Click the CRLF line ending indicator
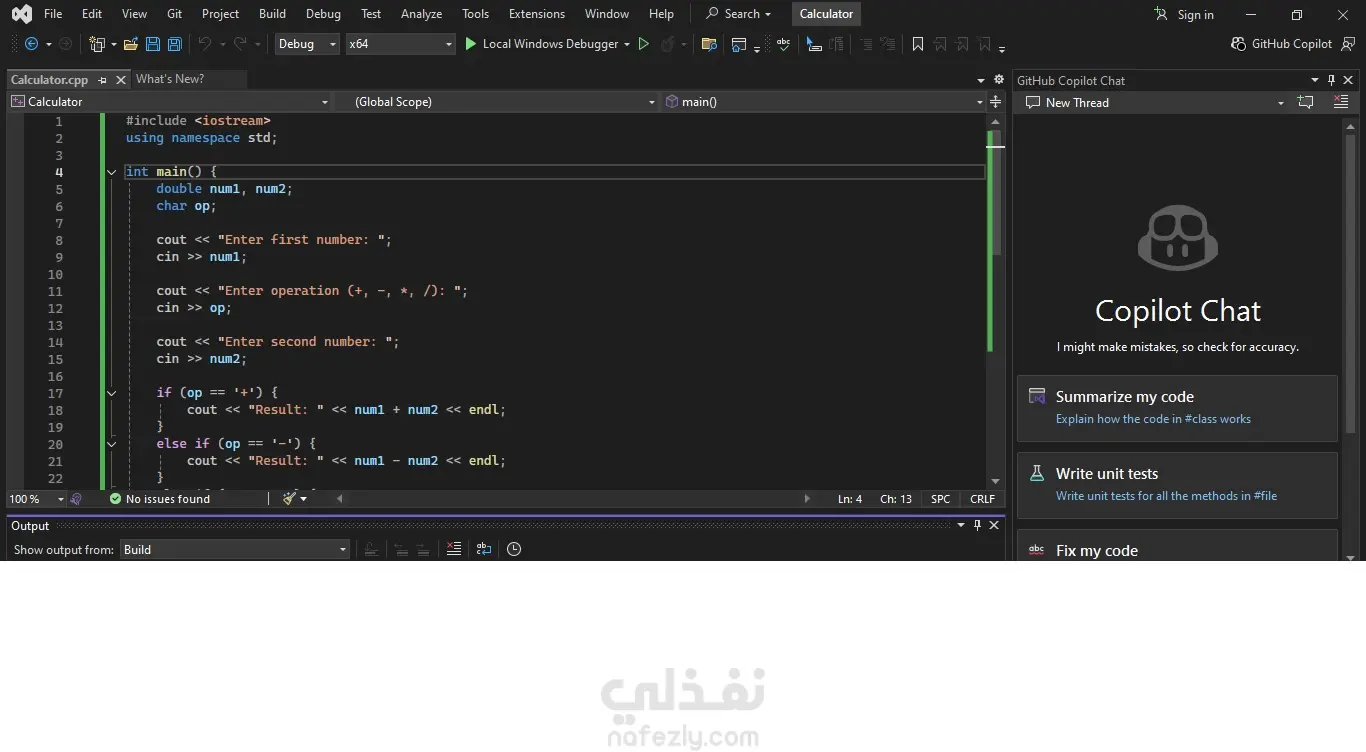The width and height of the screenshot is (1366, 752). tap(982, 498)
